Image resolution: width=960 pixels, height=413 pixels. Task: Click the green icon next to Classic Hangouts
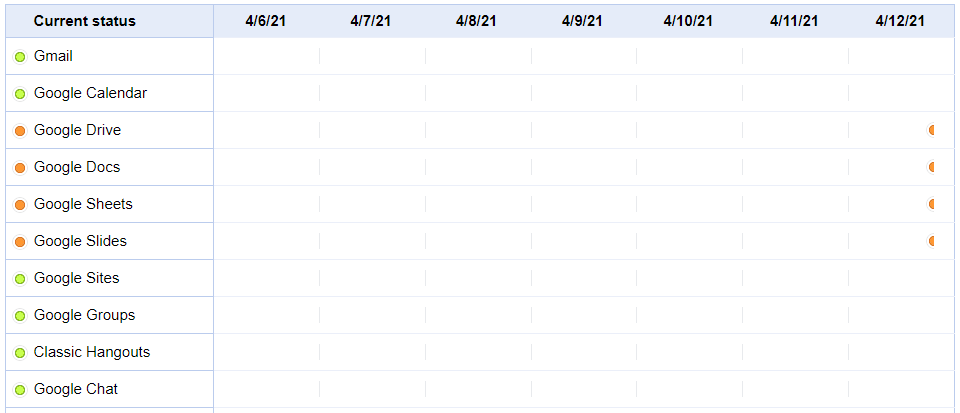pyautogui.click(x=20, y=353)
